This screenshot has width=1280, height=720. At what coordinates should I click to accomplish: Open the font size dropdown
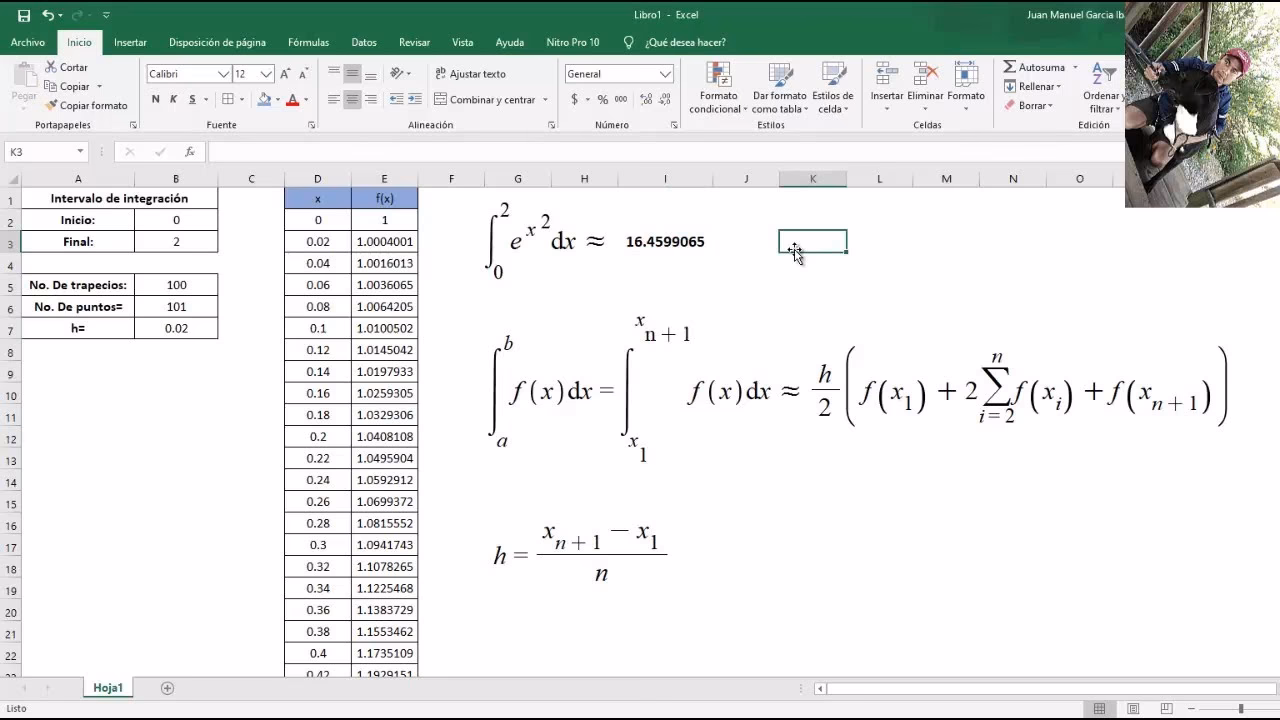(x=266, y=73)
